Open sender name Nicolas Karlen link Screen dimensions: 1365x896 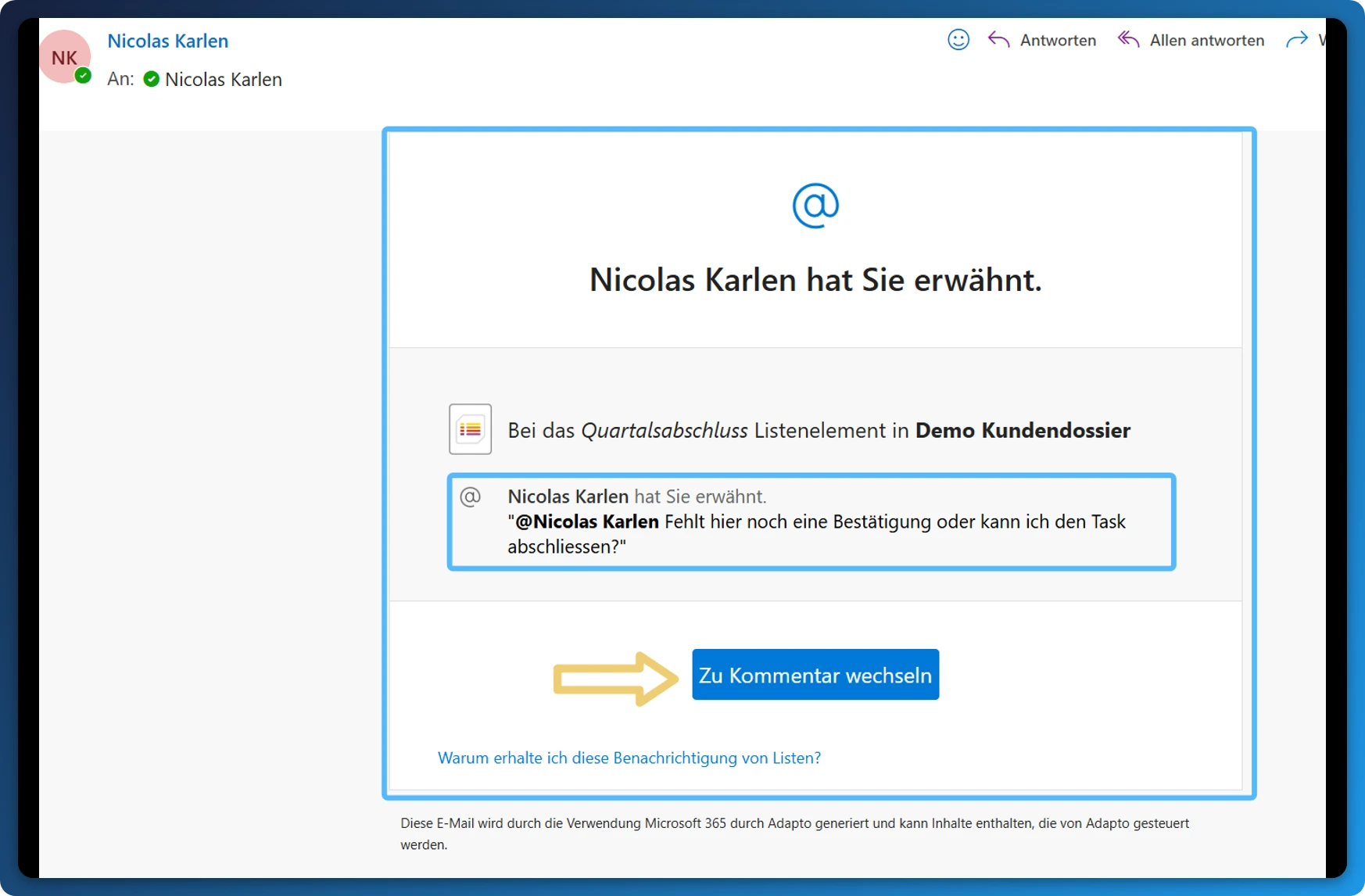pos(168,41)
